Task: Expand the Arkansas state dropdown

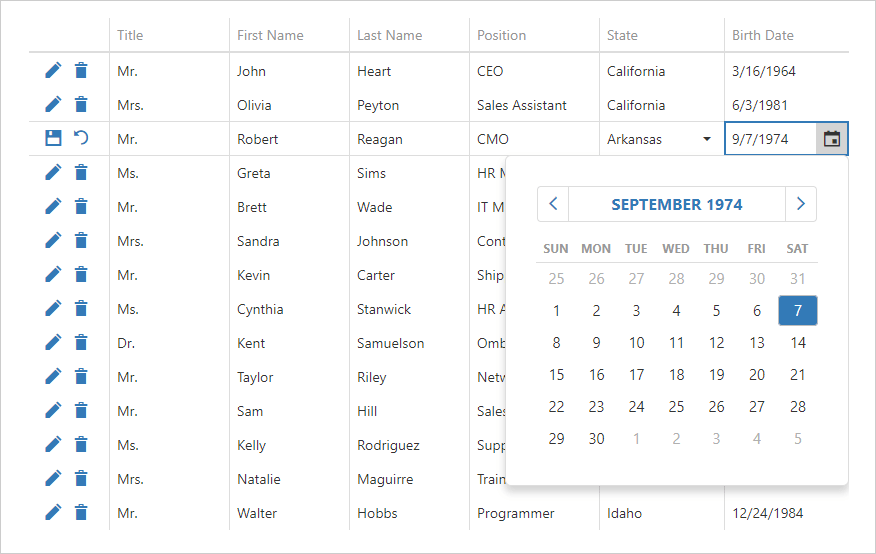Action: pyautogui.click(x=707, y=139)
